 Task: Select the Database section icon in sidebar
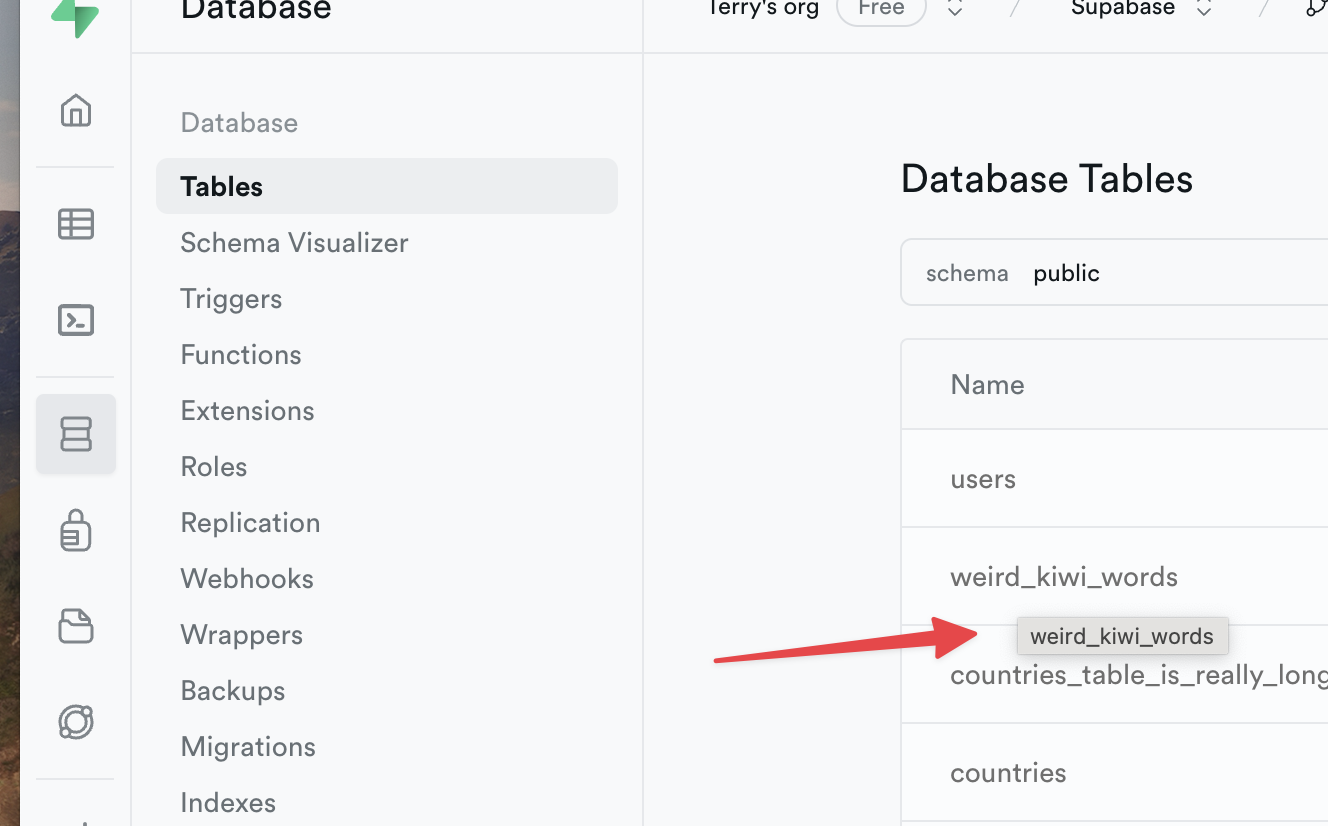[75, 433]
